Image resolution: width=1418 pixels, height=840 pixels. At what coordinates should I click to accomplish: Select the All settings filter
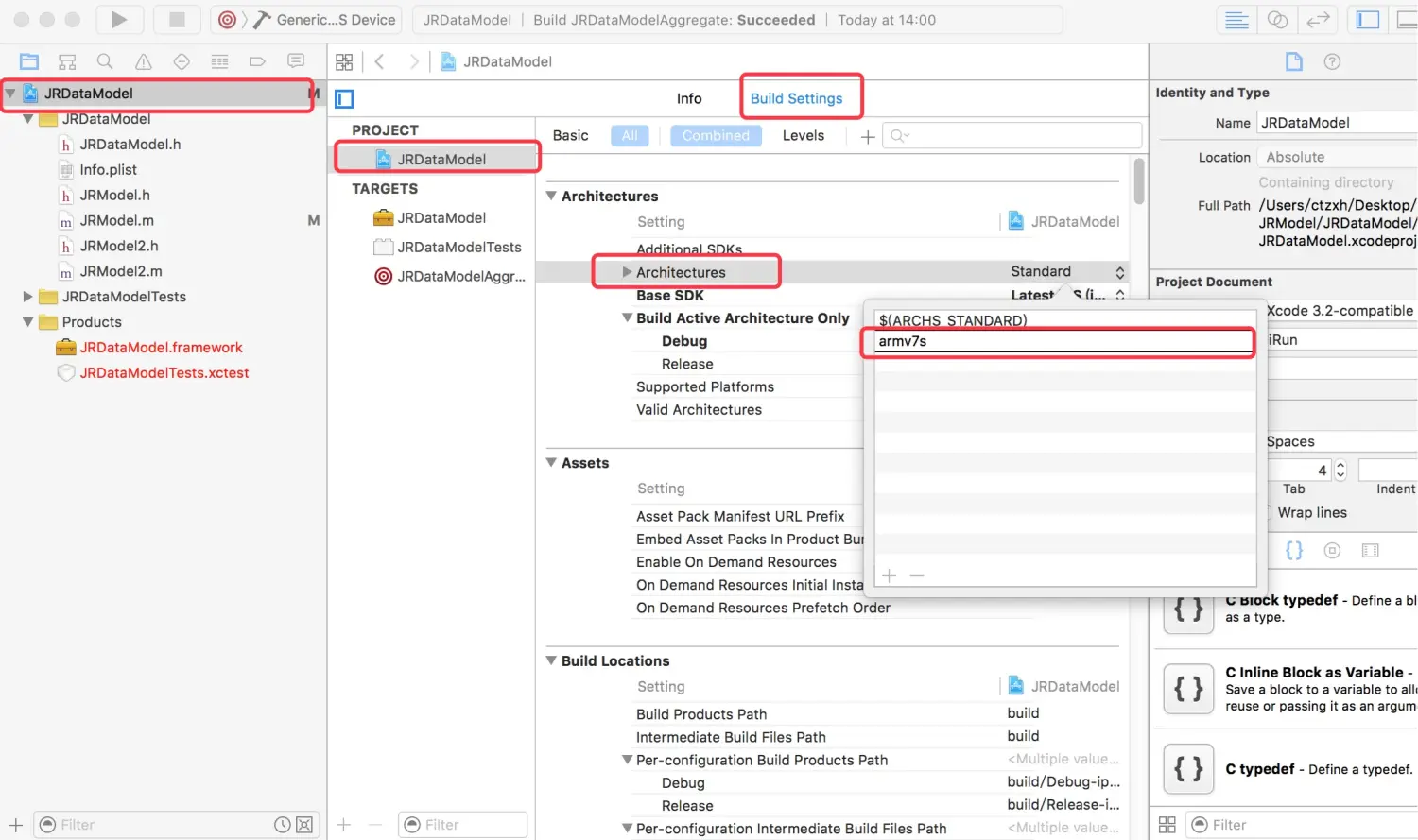pos(630,135)
